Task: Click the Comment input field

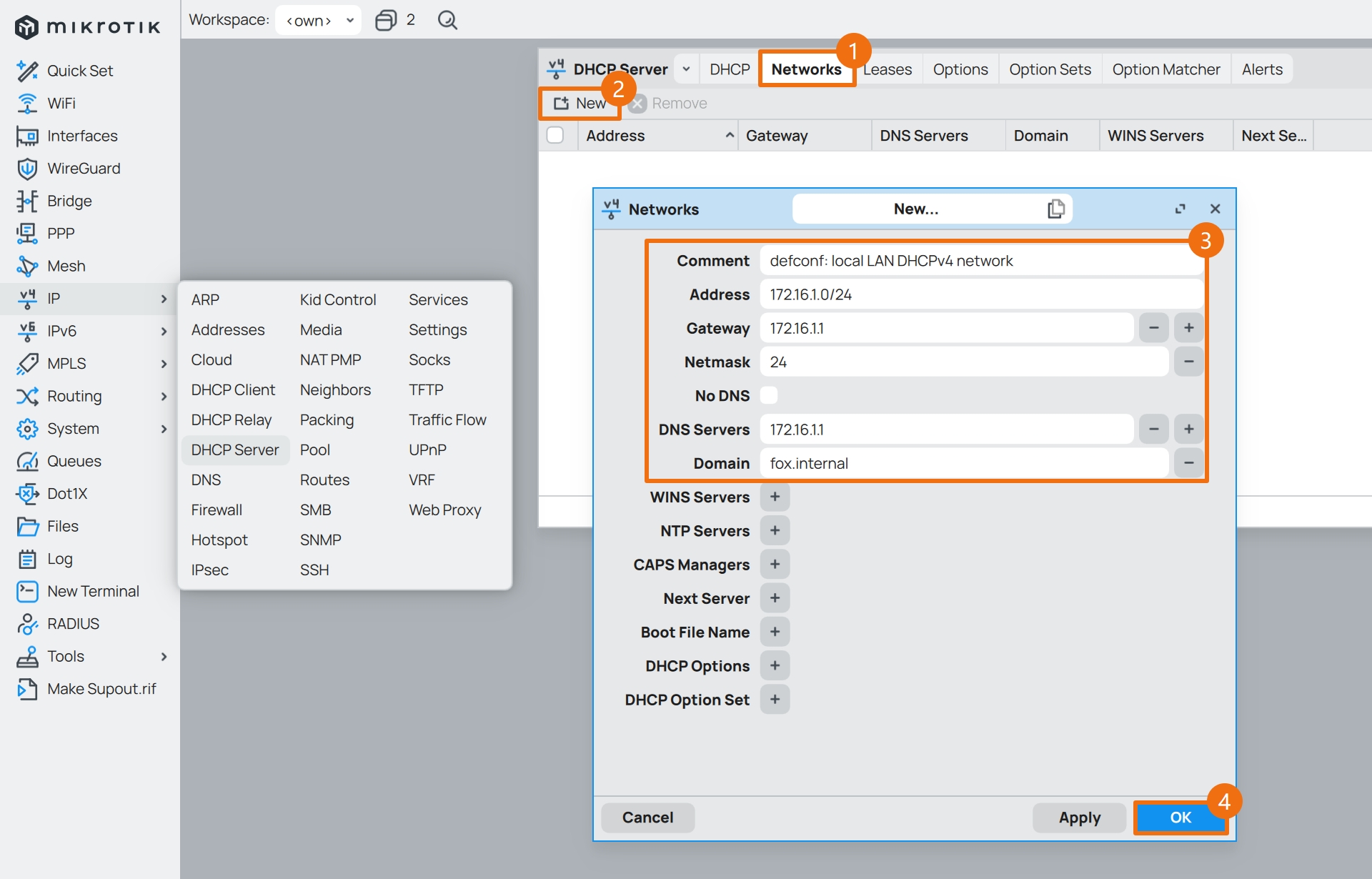Action: tap(982, 261)
